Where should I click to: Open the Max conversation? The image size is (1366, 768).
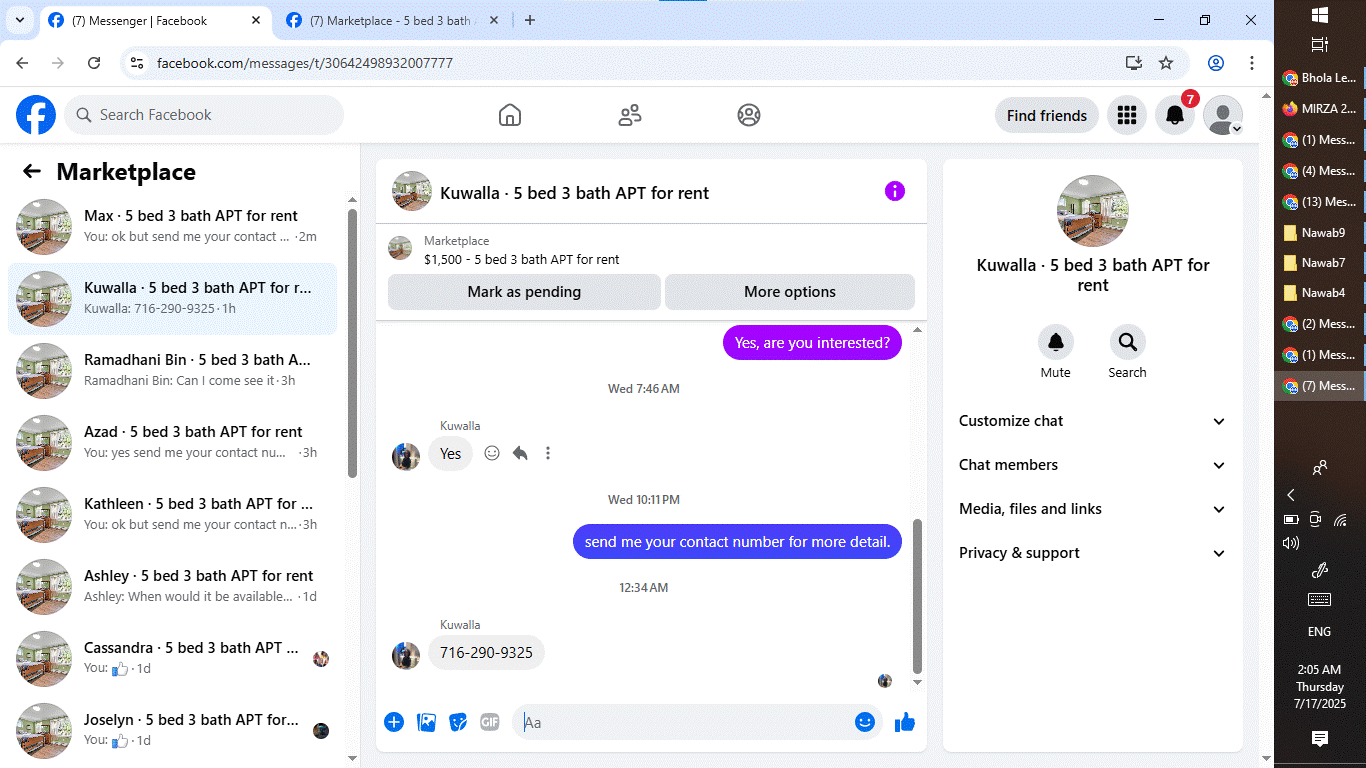(173, 227)
